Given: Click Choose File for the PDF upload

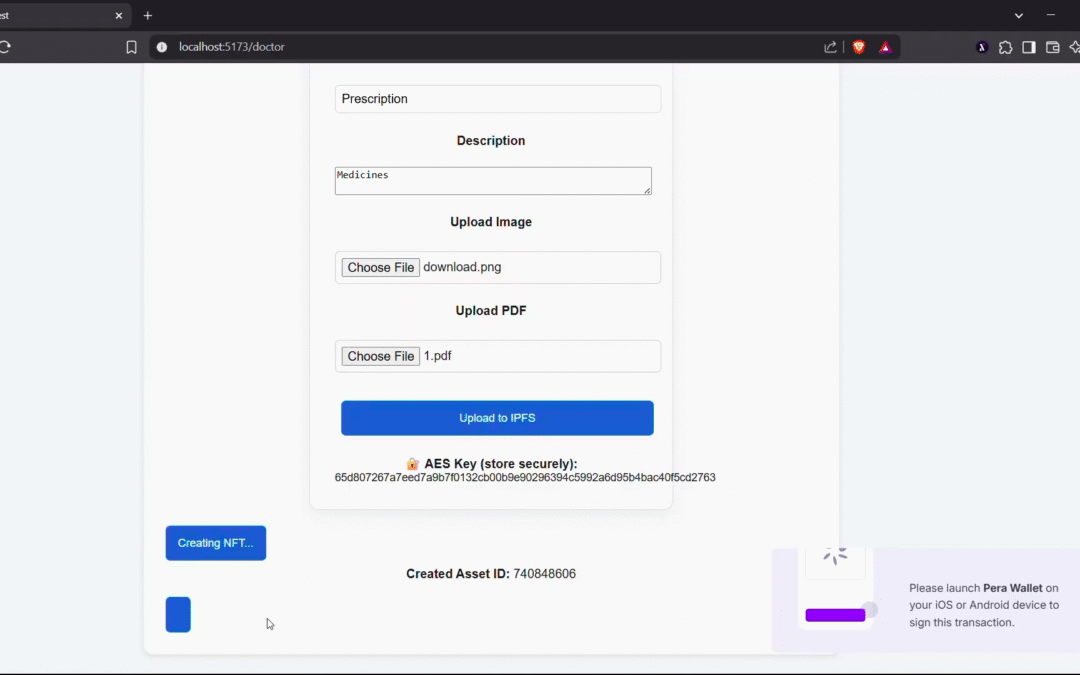Looking at the screenshot, I should (x=380, y=356).
